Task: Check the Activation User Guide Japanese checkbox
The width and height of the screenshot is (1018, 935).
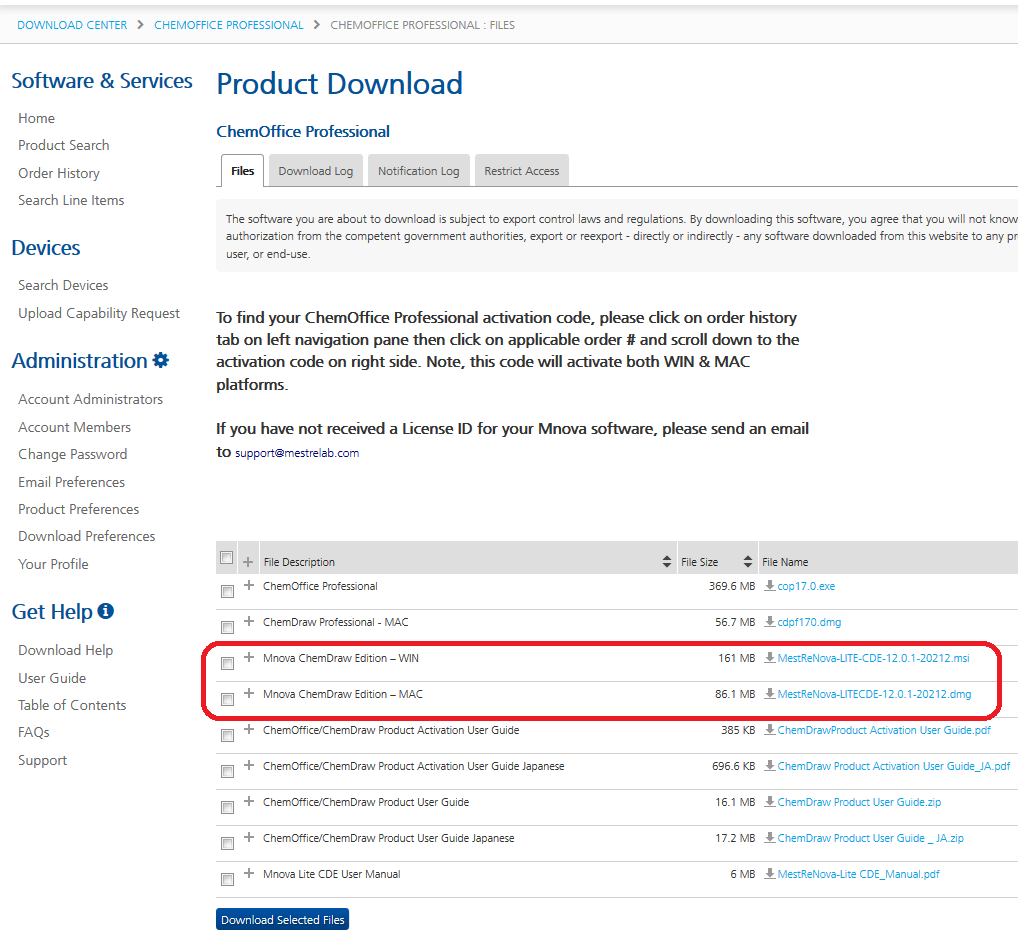Action: [227, 771]
